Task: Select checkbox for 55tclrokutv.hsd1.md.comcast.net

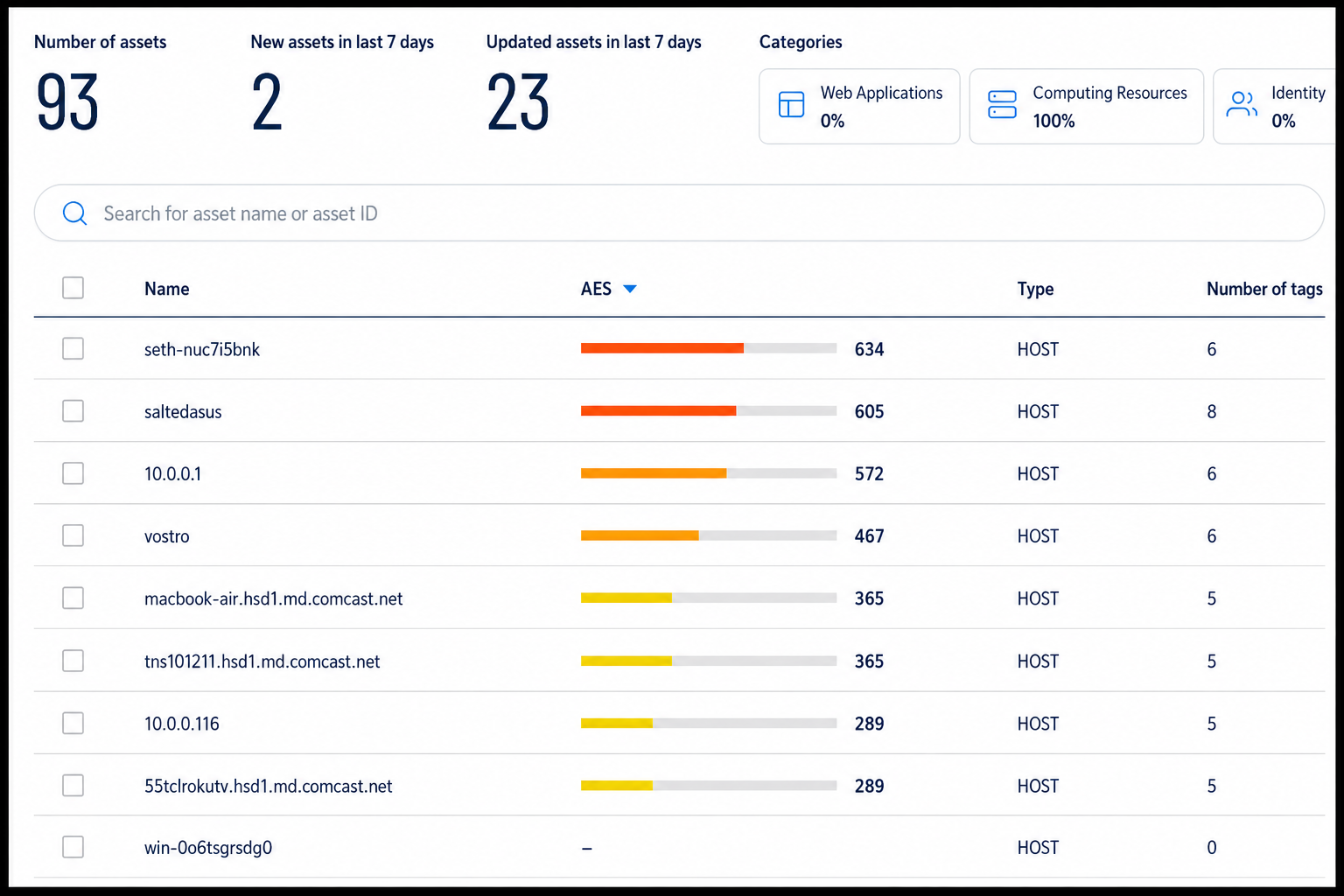Action: pyautogui.click(x=73, y=786)
